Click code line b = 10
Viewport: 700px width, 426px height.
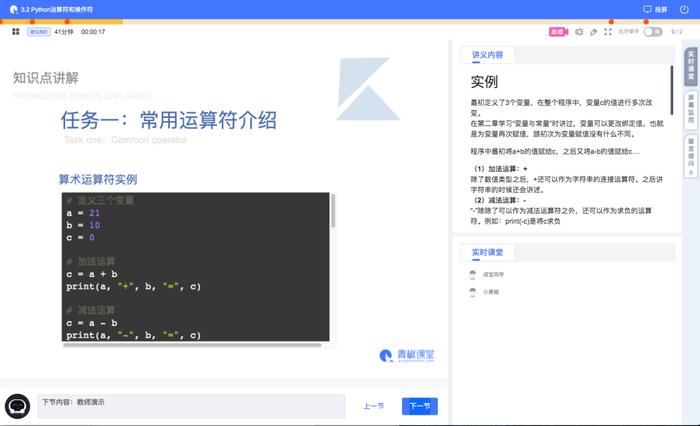click(x=83, y=225)
